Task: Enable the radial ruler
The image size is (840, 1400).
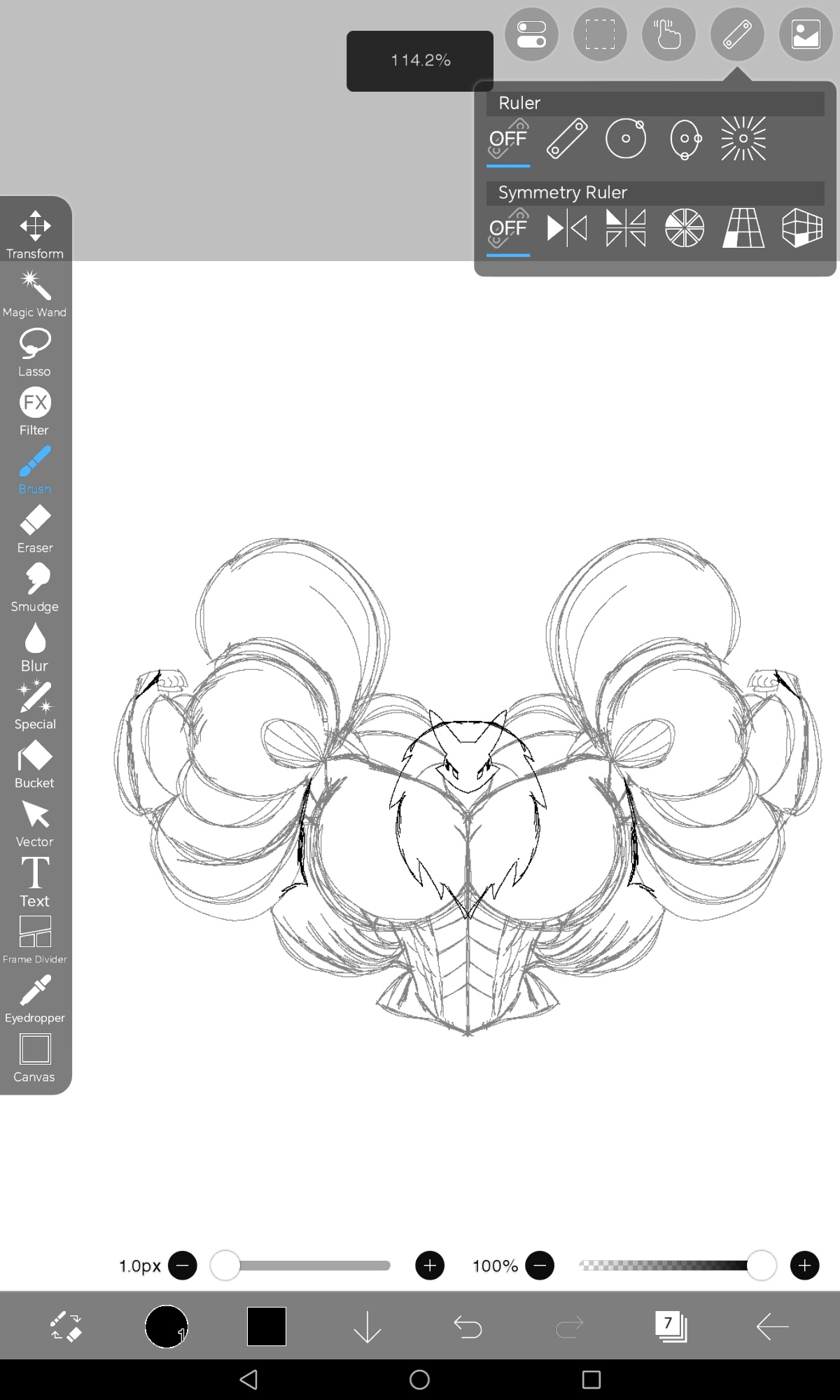Action: [x=743, y=139]
